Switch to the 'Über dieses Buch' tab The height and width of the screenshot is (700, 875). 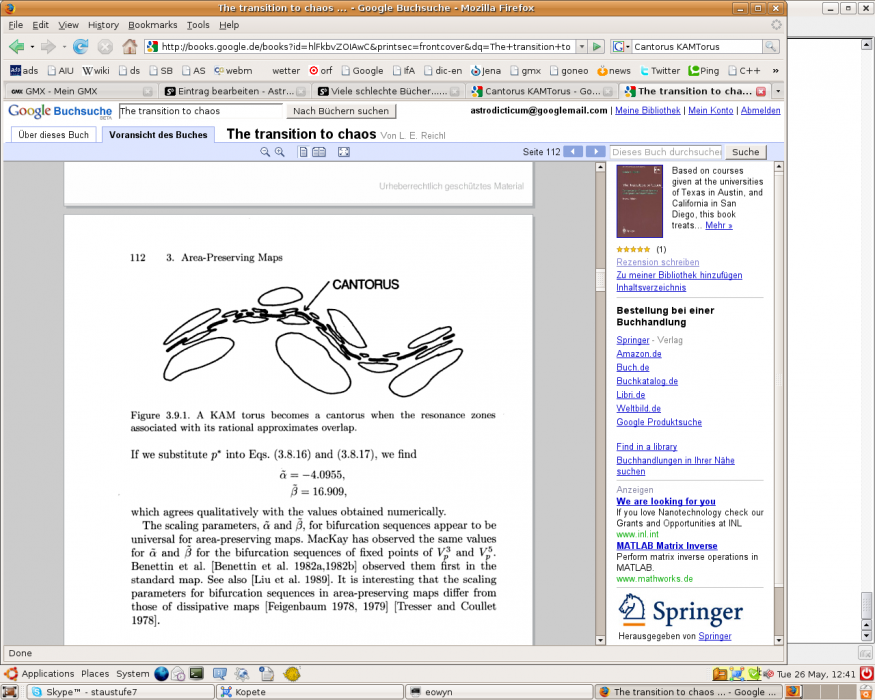point(54,134)
